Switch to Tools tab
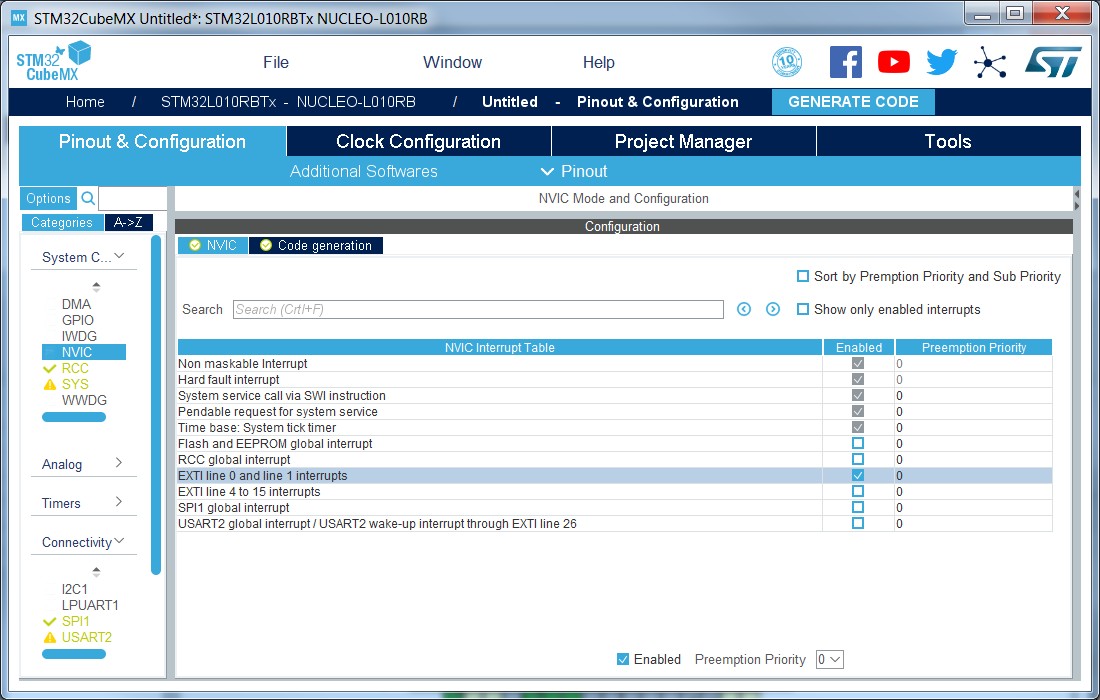This screenshot has height=700, width=1100. (948, 142)
